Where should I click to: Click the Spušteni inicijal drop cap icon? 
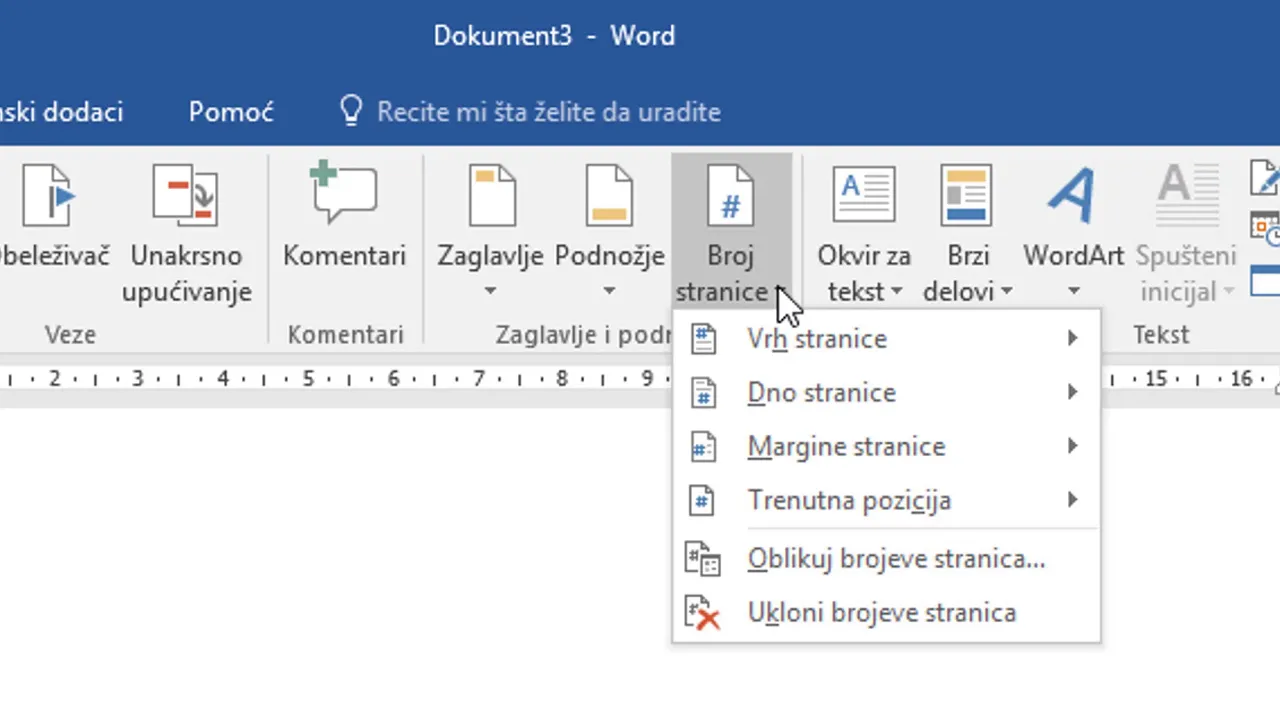coord(1187,195)
